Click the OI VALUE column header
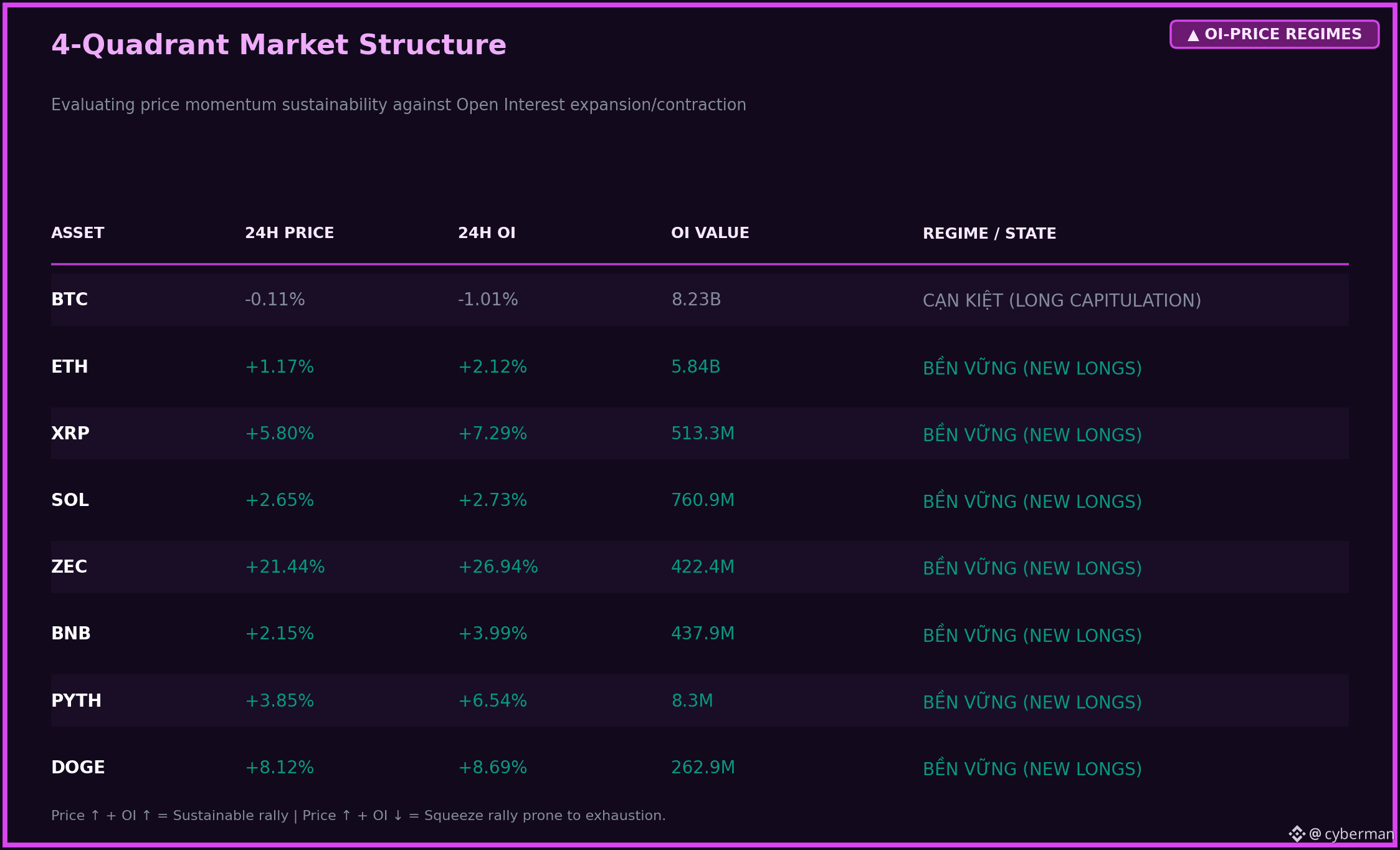This screenshot has height=850, width=1400. tap(710, 233)
